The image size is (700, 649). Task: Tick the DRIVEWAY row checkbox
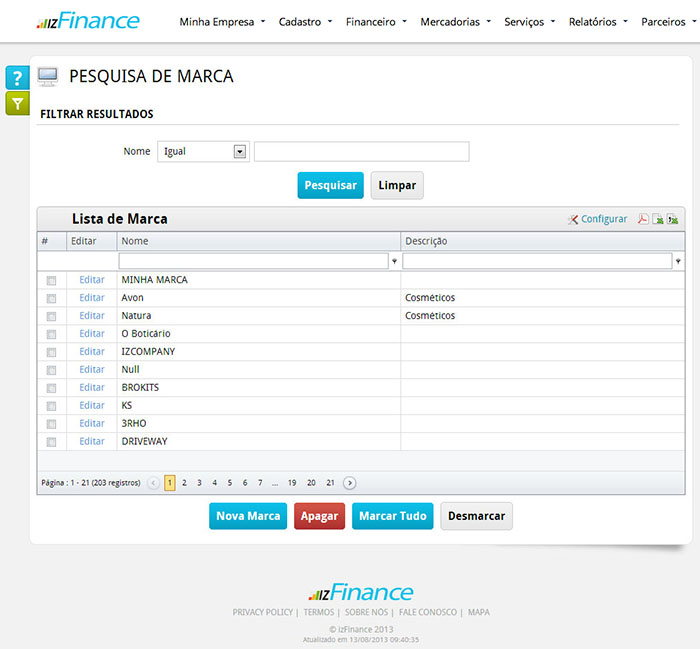click(x=51, y=442)
